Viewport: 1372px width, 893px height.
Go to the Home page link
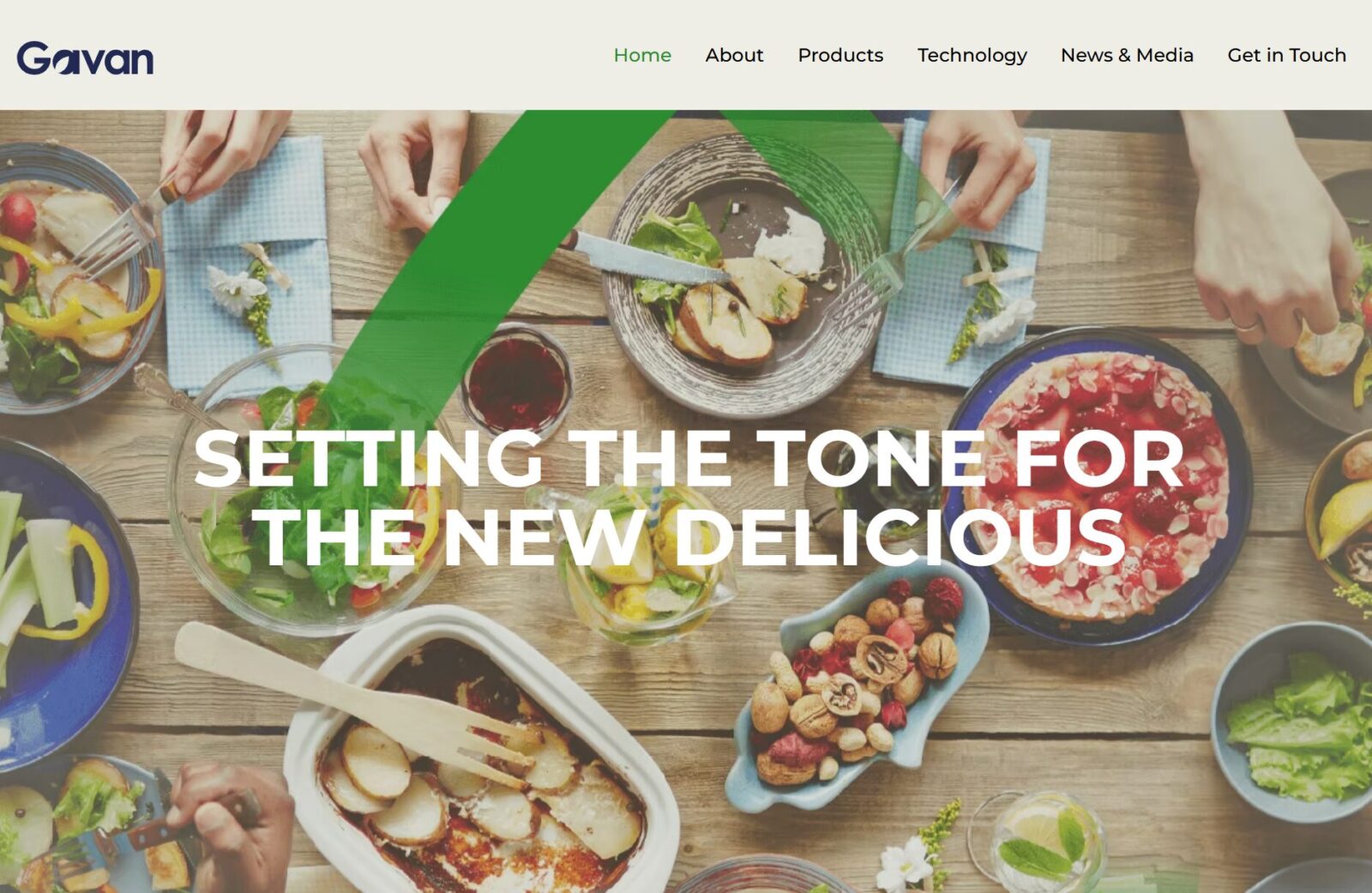coord(642,55)
